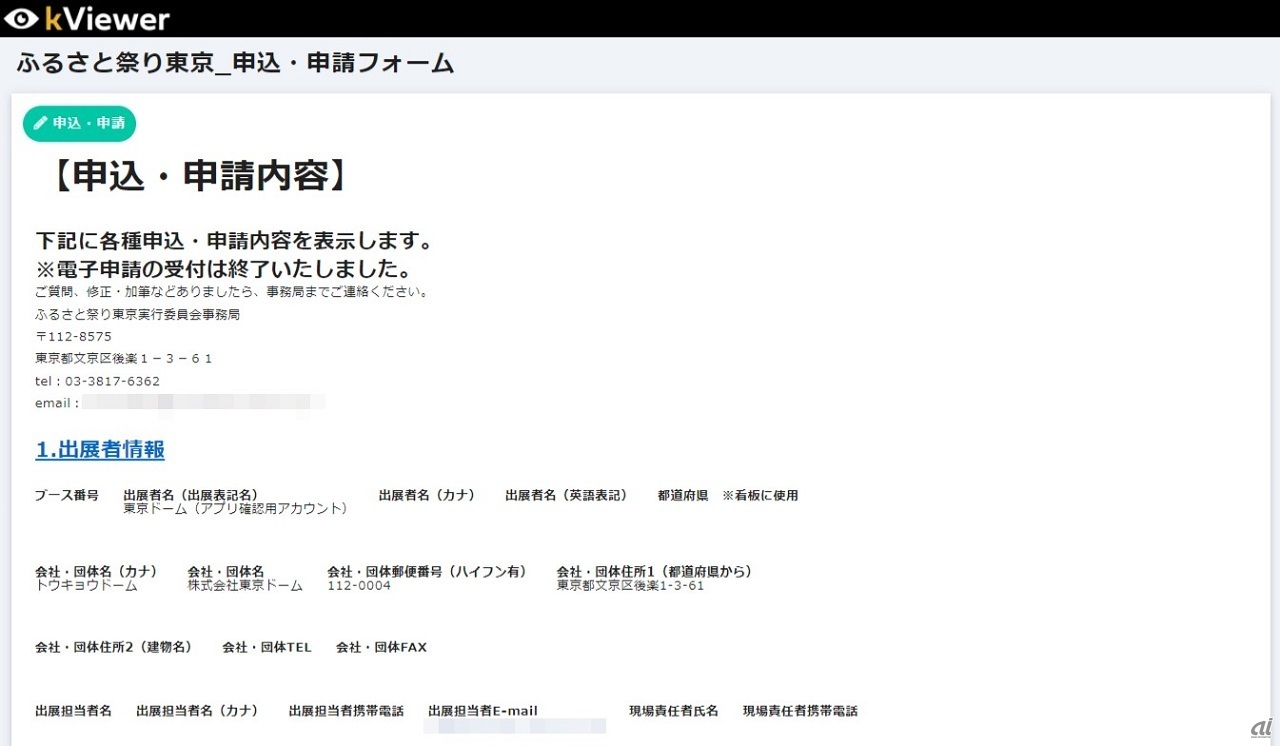
Task: Select the 東京ドーム（アプリ確認用アカウント） value
Action: (235, 509)
